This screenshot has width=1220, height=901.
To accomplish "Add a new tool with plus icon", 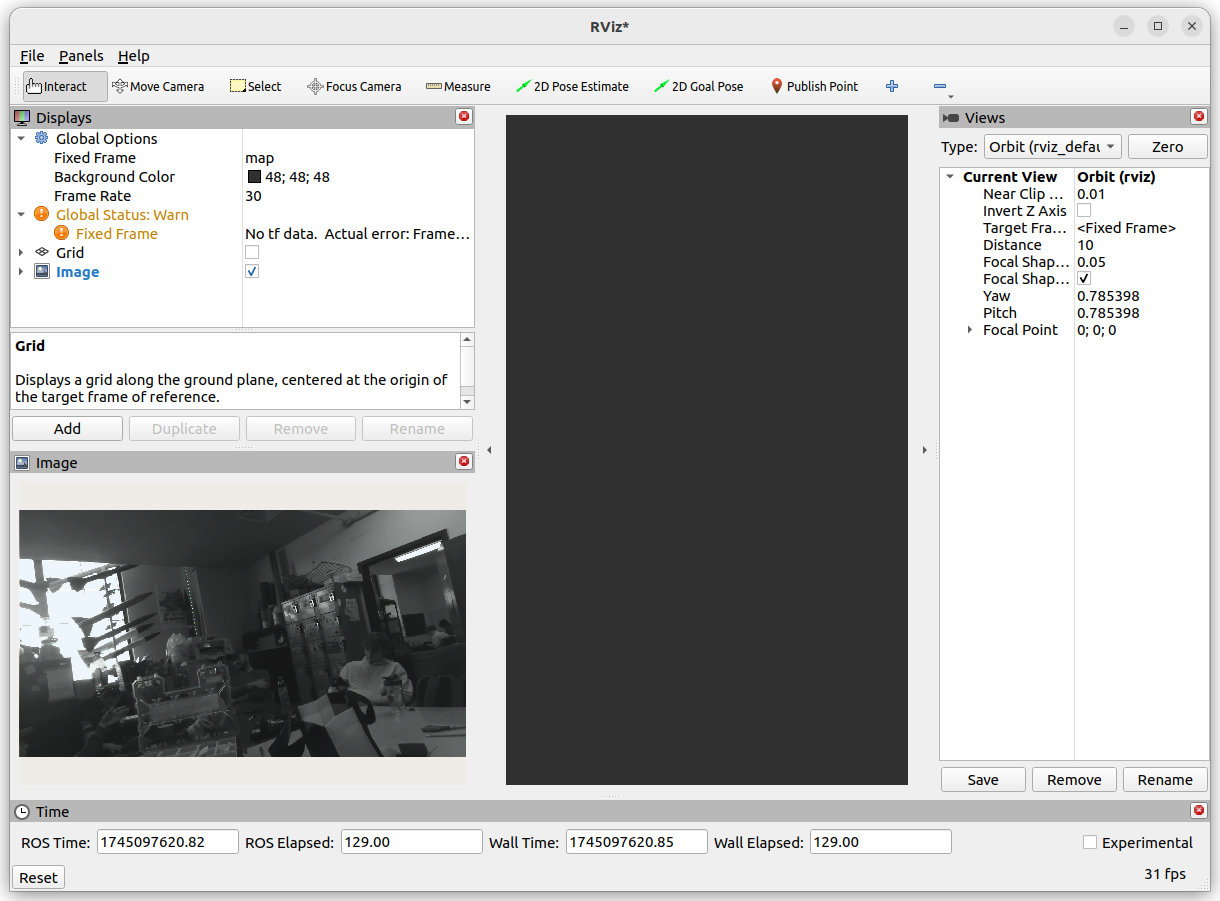I will point(892,86).
